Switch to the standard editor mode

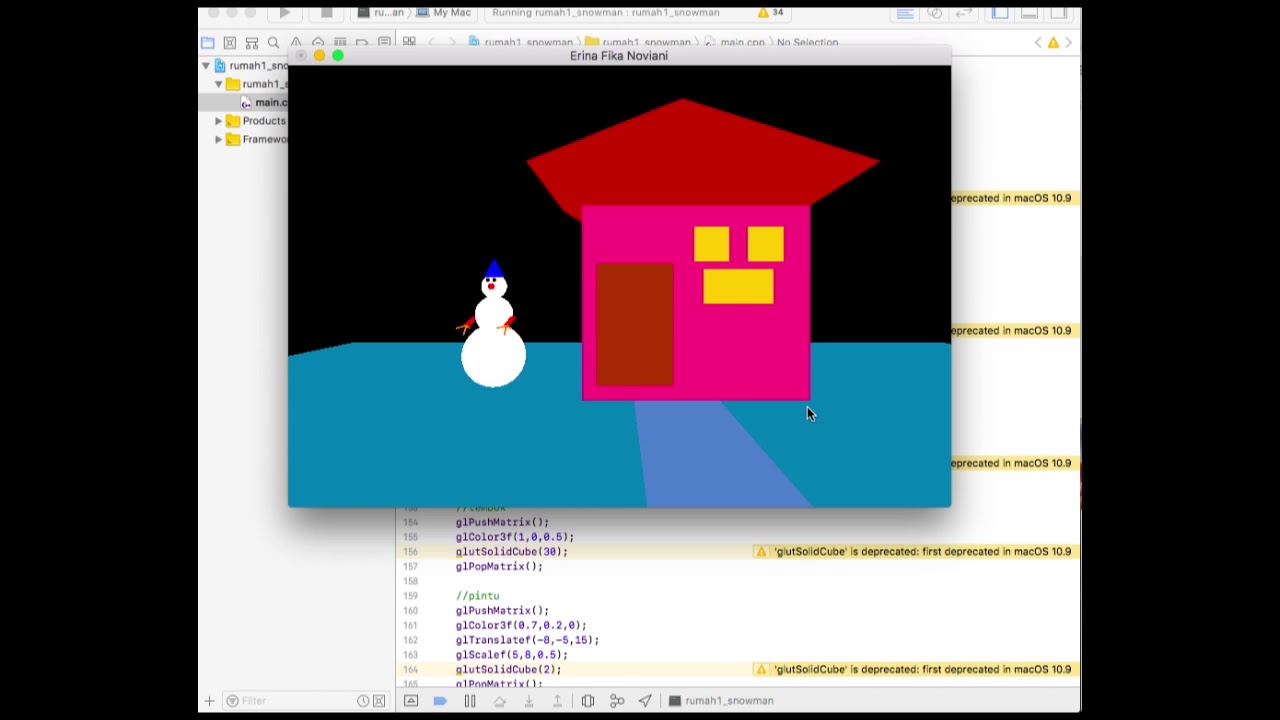905,13
